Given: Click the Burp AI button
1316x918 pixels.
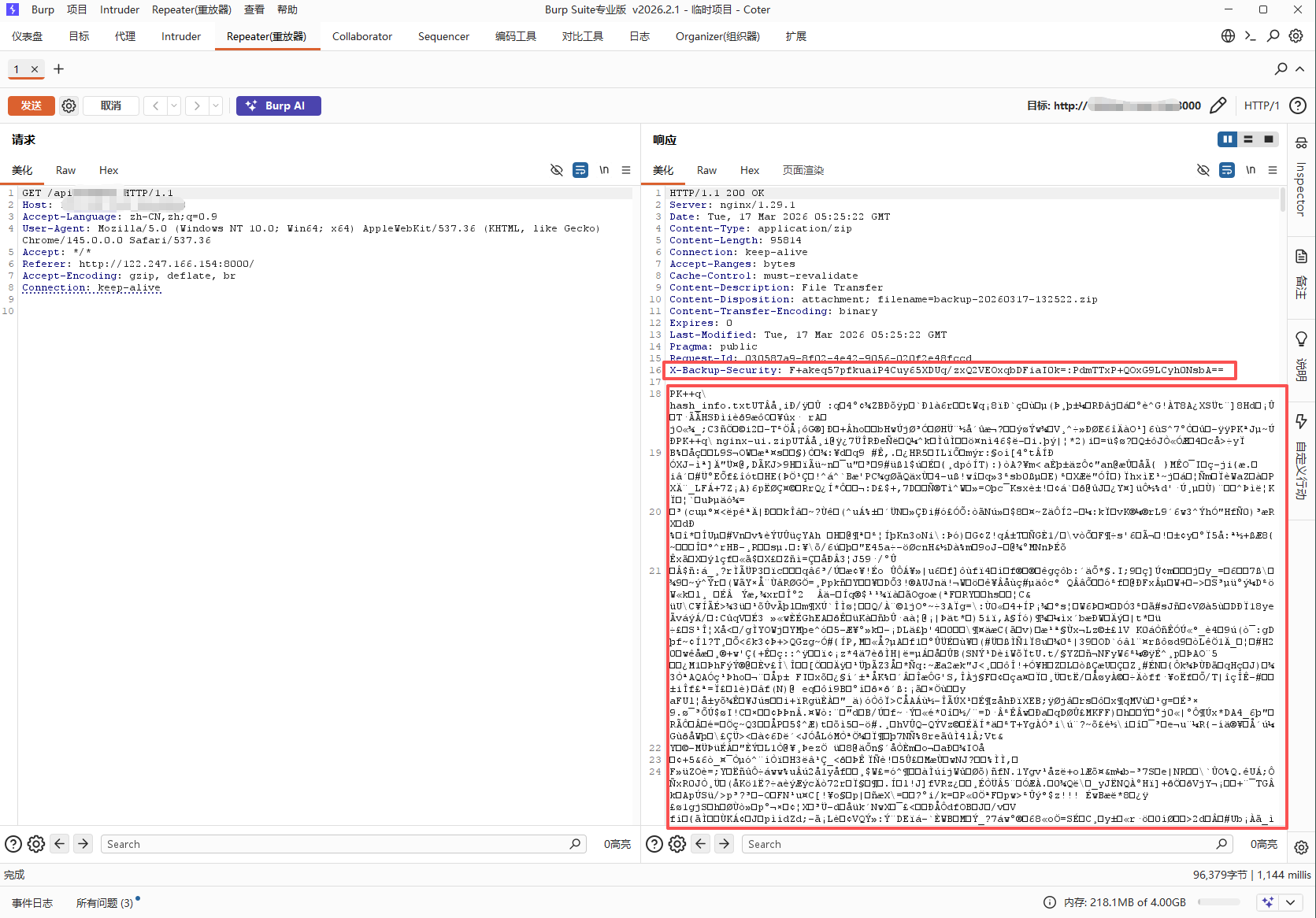Looking at the screenshot, I should coord(278,105).
